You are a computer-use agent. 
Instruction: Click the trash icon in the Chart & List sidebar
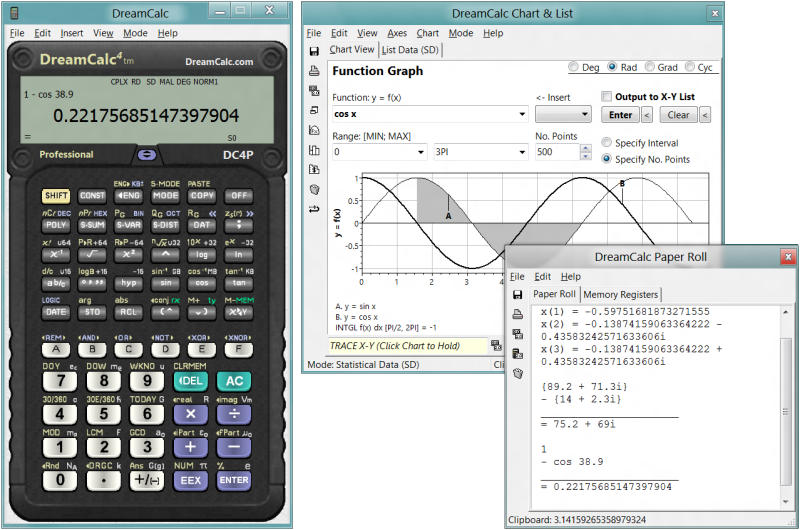point(314,189)
